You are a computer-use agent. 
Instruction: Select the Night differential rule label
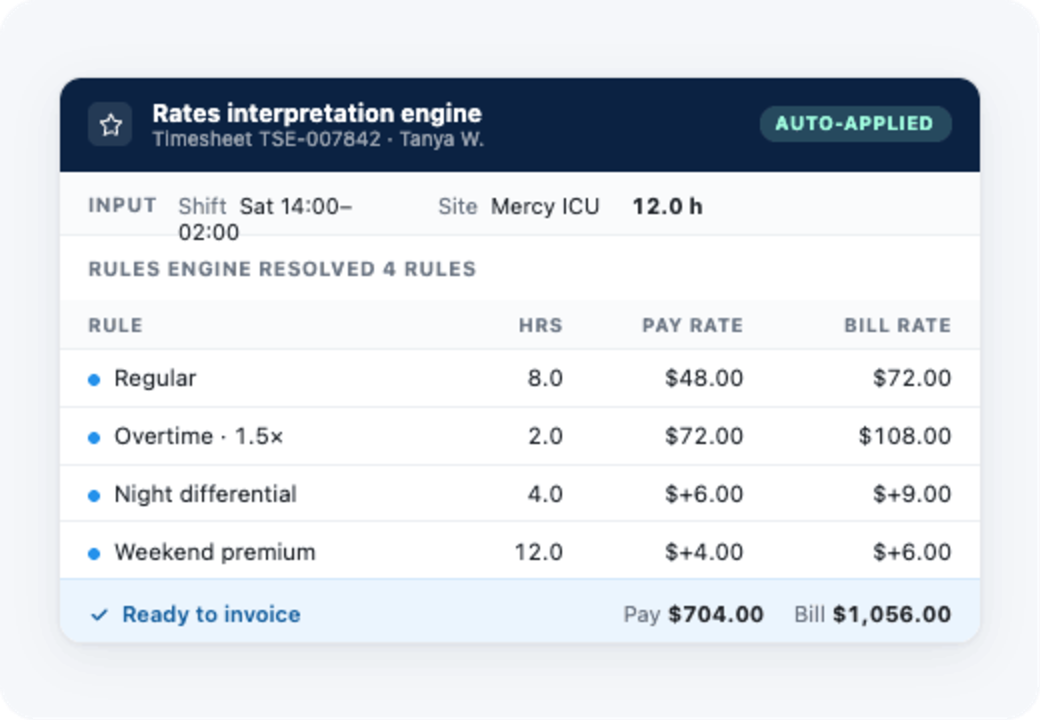(x=206, y=494)
